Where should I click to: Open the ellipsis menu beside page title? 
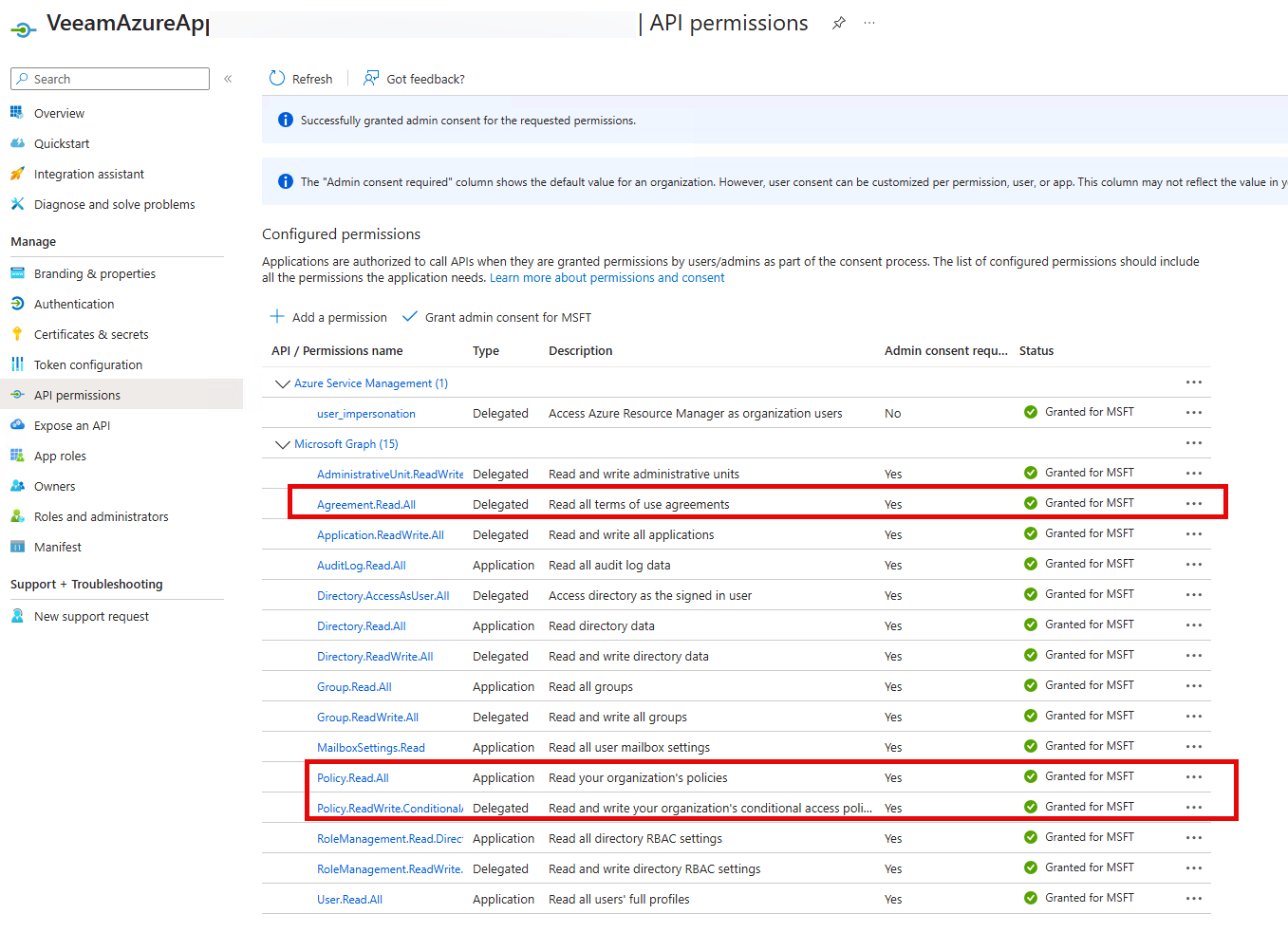coord(869,24)
